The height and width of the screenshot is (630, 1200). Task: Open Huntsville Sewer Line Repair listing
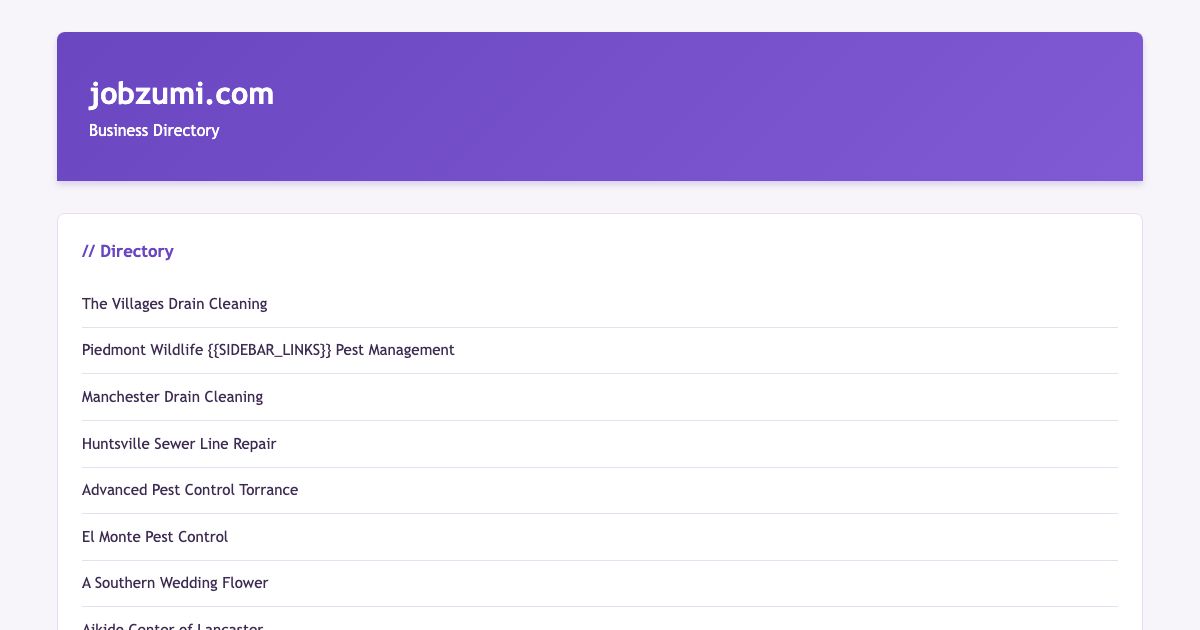pos(179,444)
